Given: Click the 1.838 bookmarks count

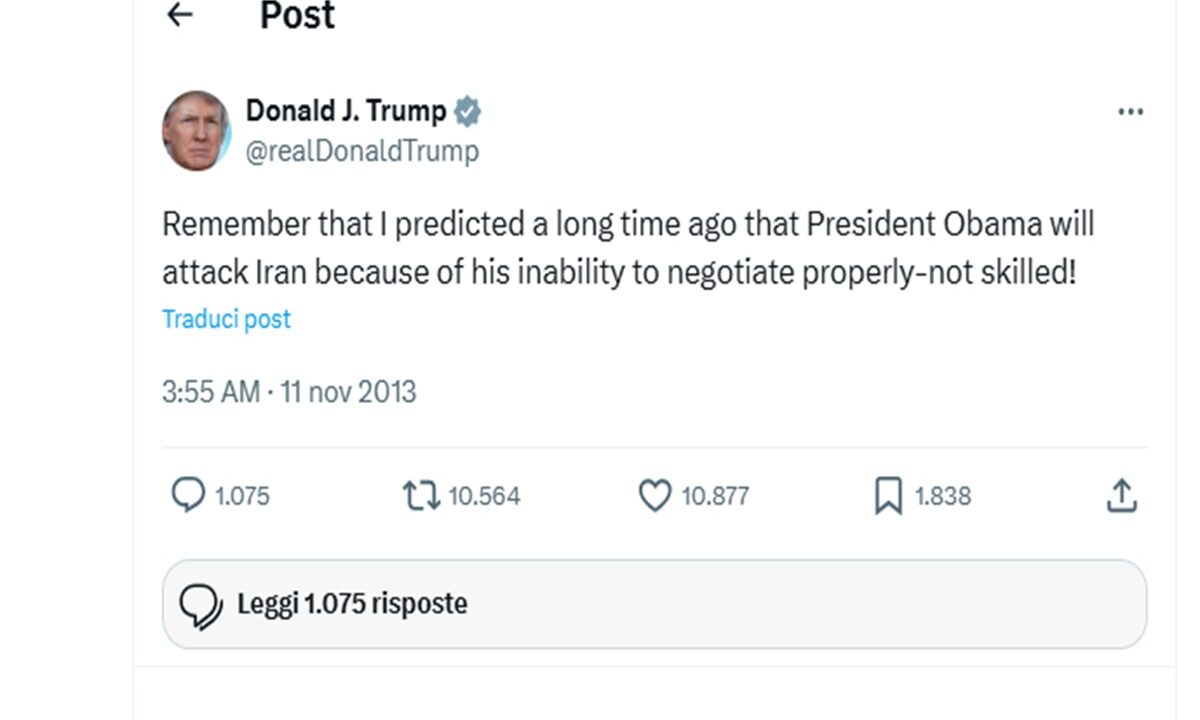Looking at the screenshot, I should 943,496.
